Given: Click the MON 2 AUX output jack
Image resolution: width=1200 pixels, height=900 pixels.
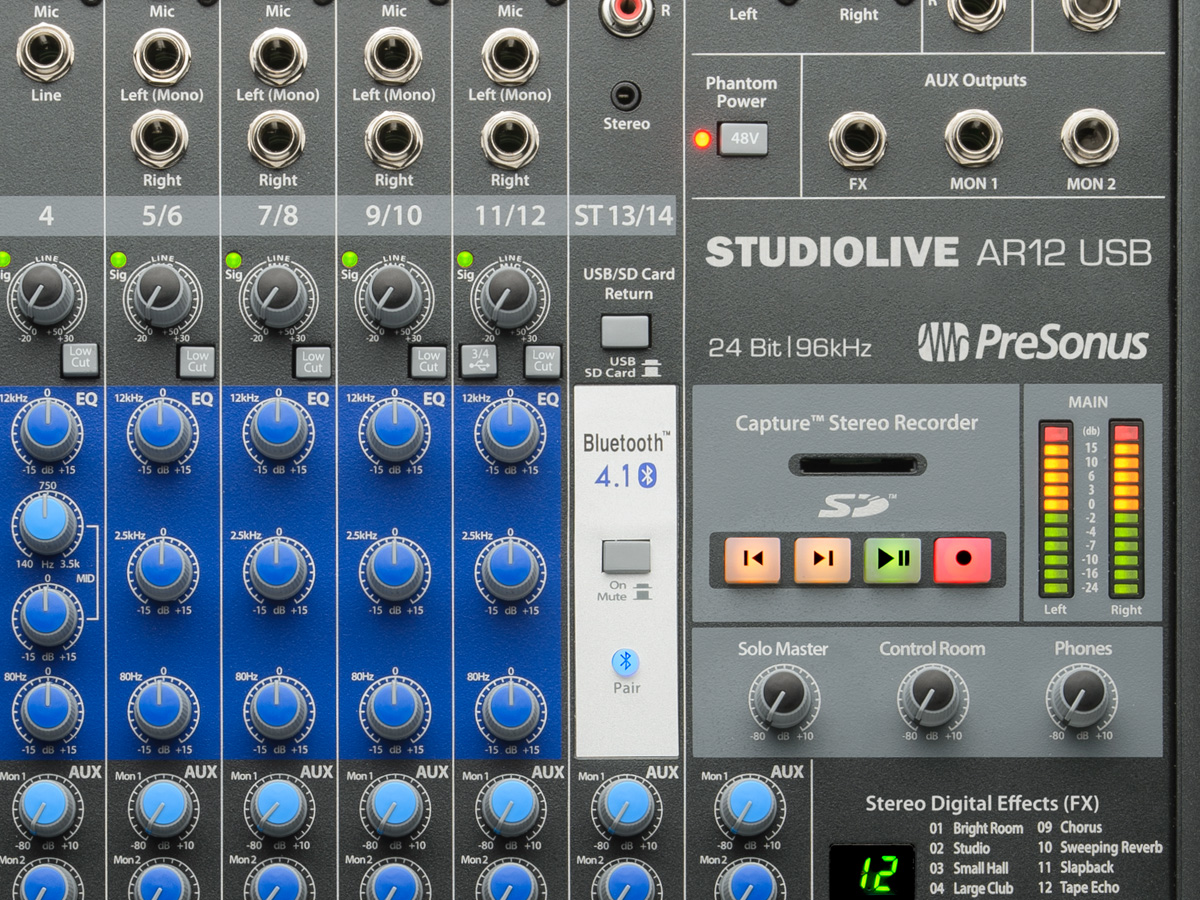Looking at the screenshot, I should click(x=1090, y=137).
